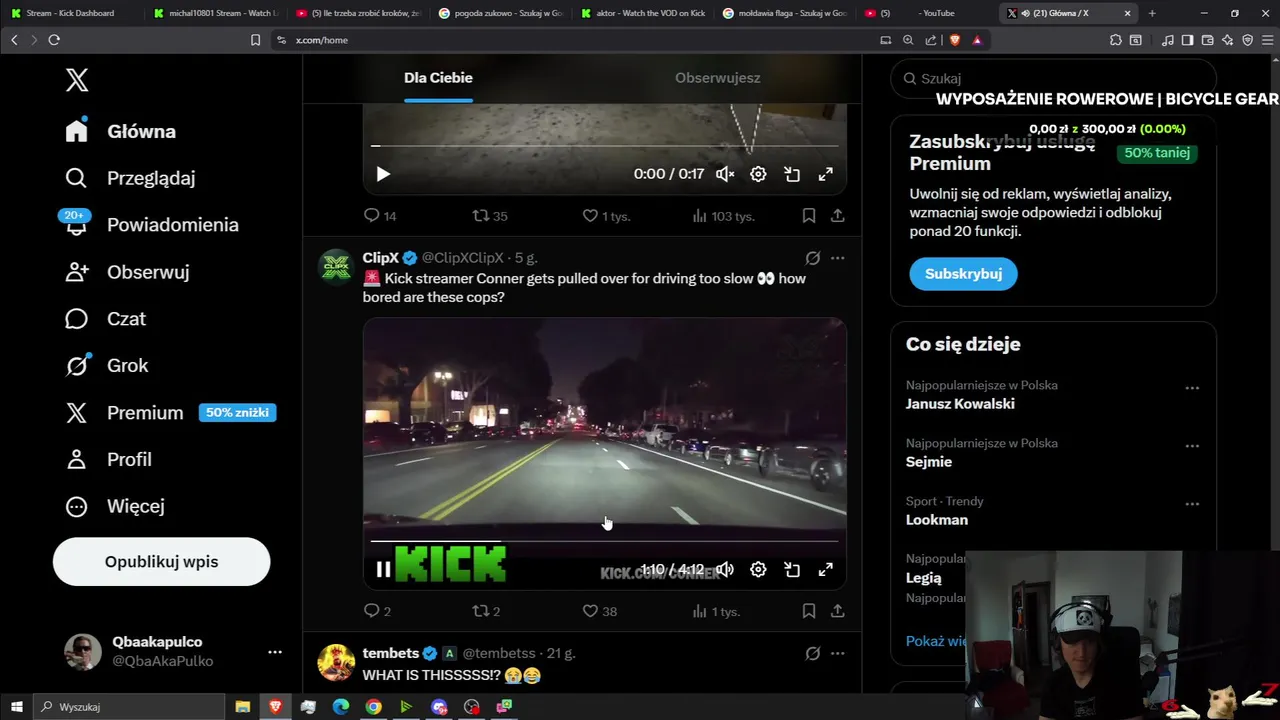Open options for Lookman trend
This screenshot has height=720, width=1280.
pos(1192,504)
